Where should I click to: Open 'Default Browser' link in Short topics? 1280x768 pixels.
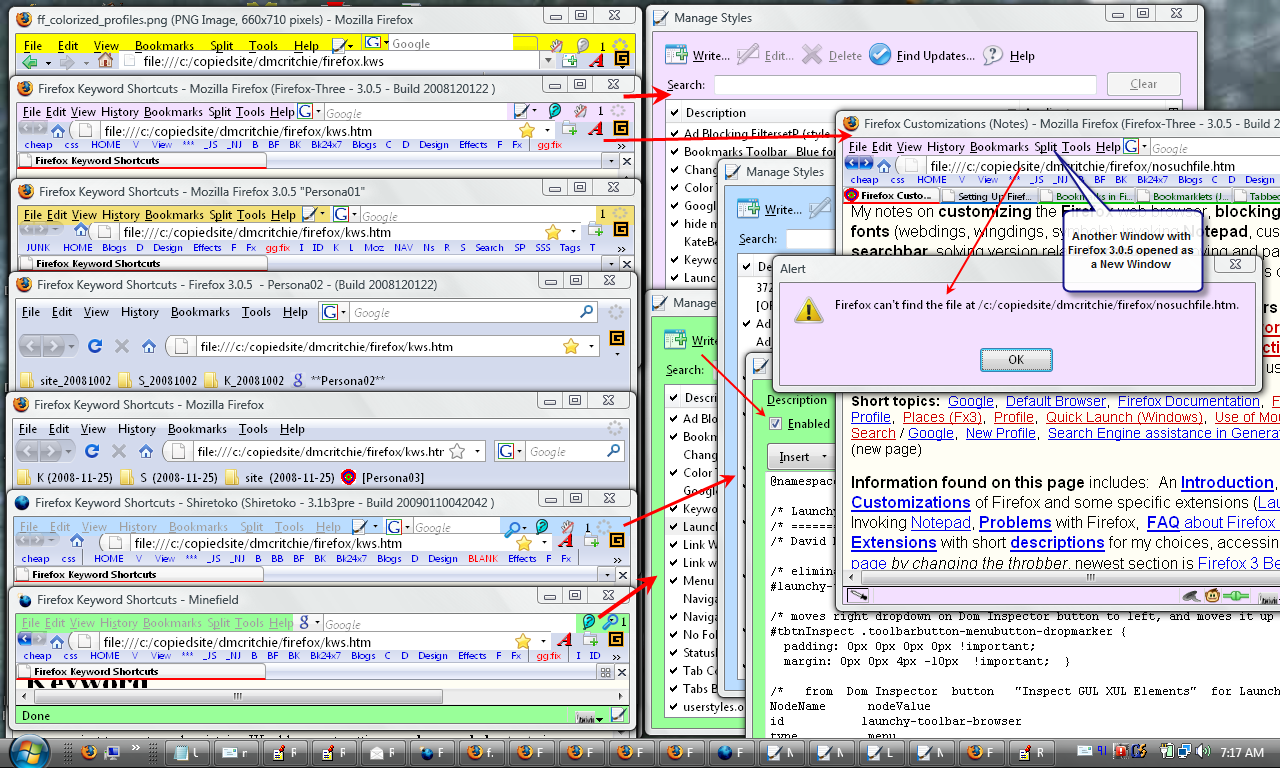[1055, 401]
